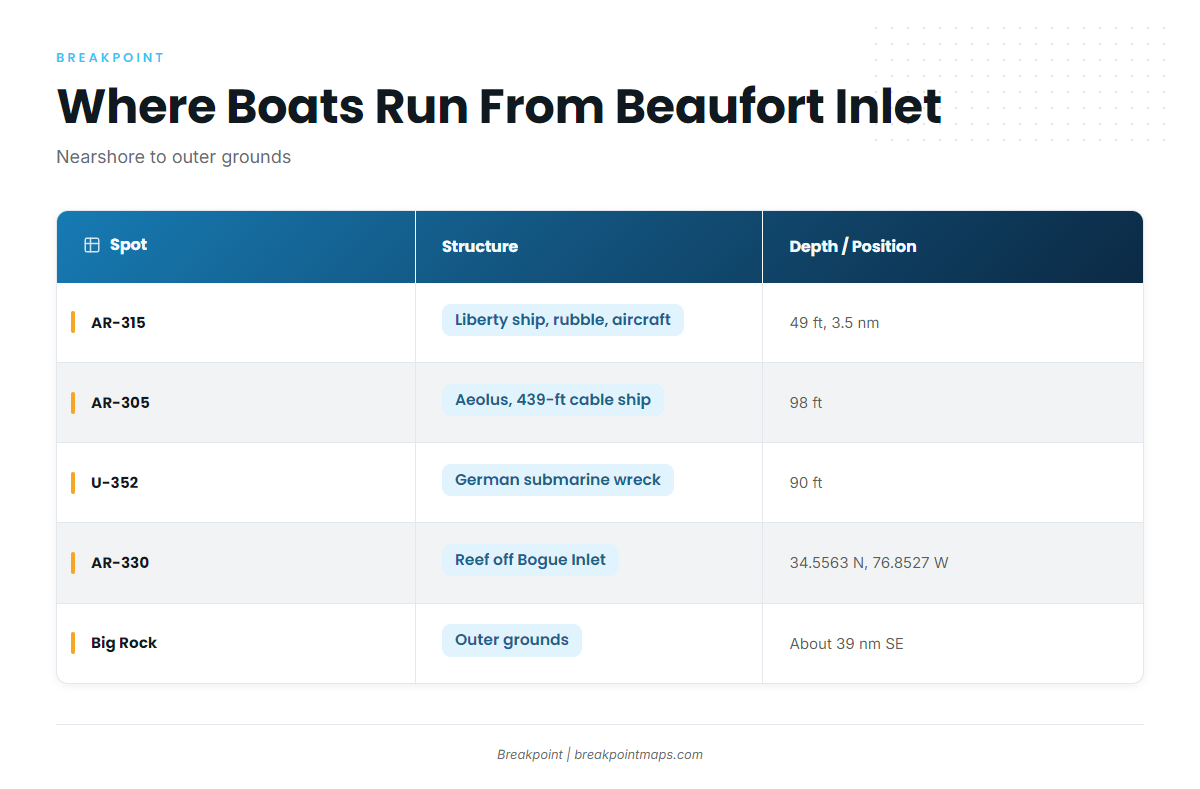Click the AR-330 row label
1200x789 pixels.
(120, 563)
